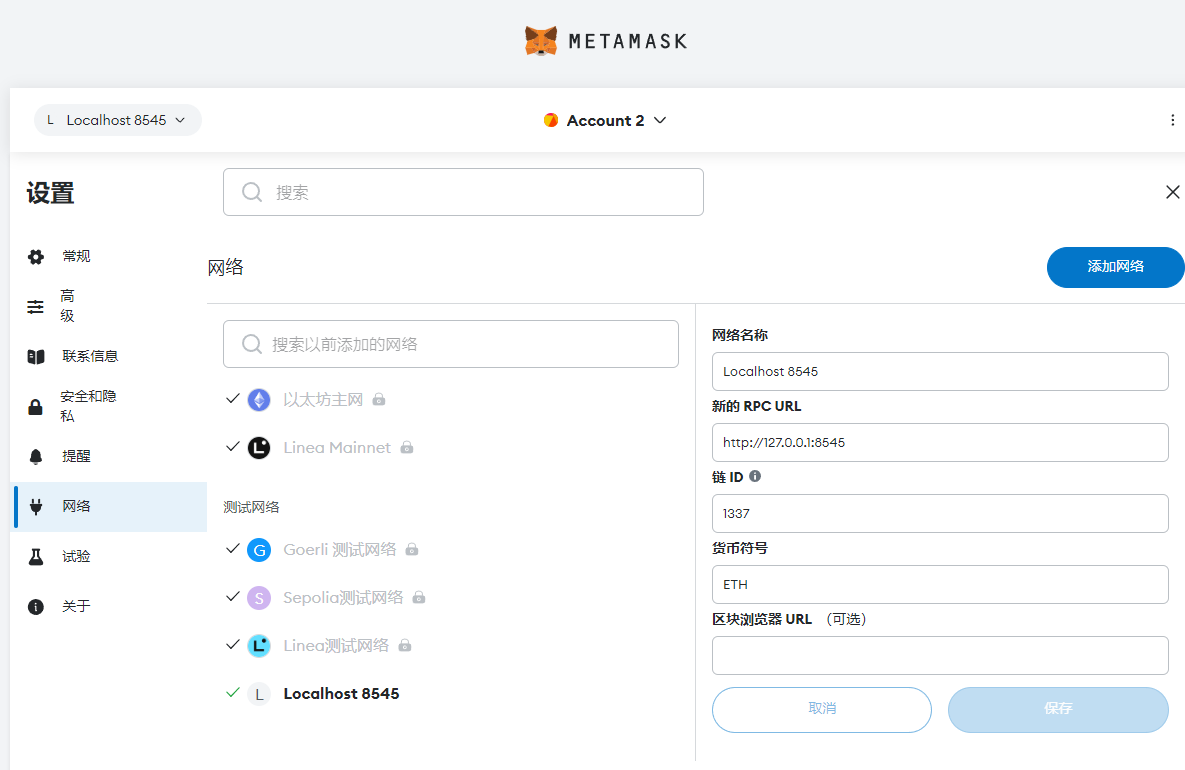
Task: Click the sliders icon beside 高级
Action: pyautogui.click(x=36, y=307)
